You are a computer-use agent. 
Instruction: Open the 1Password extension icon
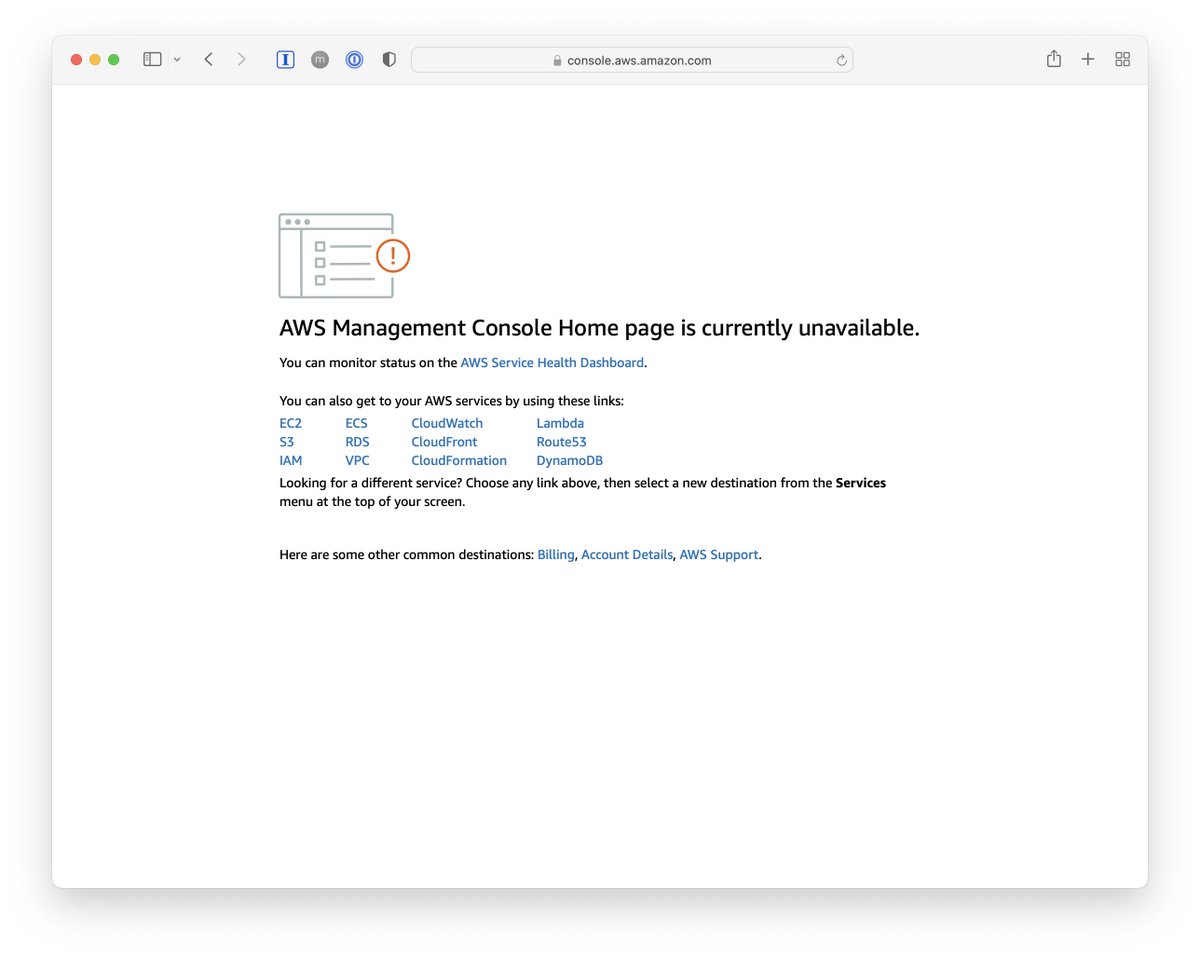(354, 60)
